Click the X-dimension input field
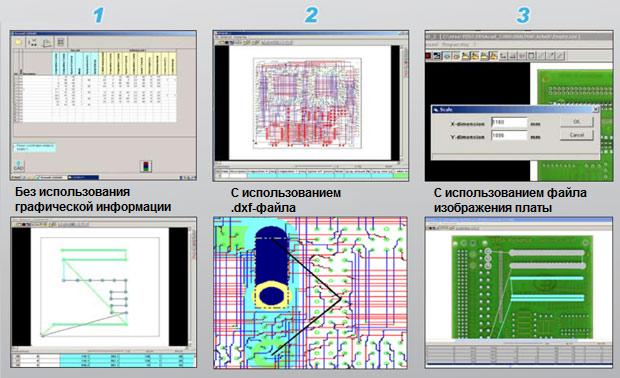This screenshot has height=378, width=620. (509, 122)
